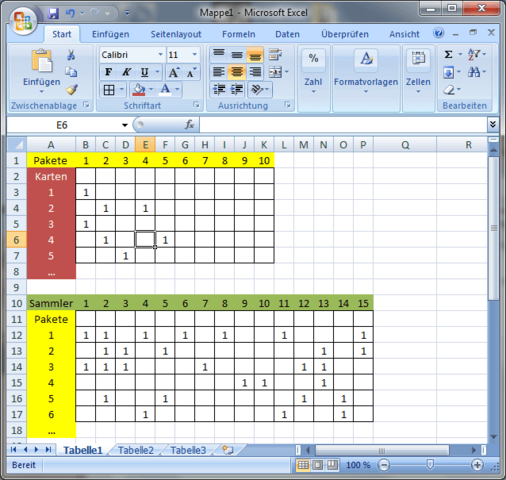The height and width of the screenshot is (480, 506).
Task: Increase font size with large A icon
Action: coord(174,72)
